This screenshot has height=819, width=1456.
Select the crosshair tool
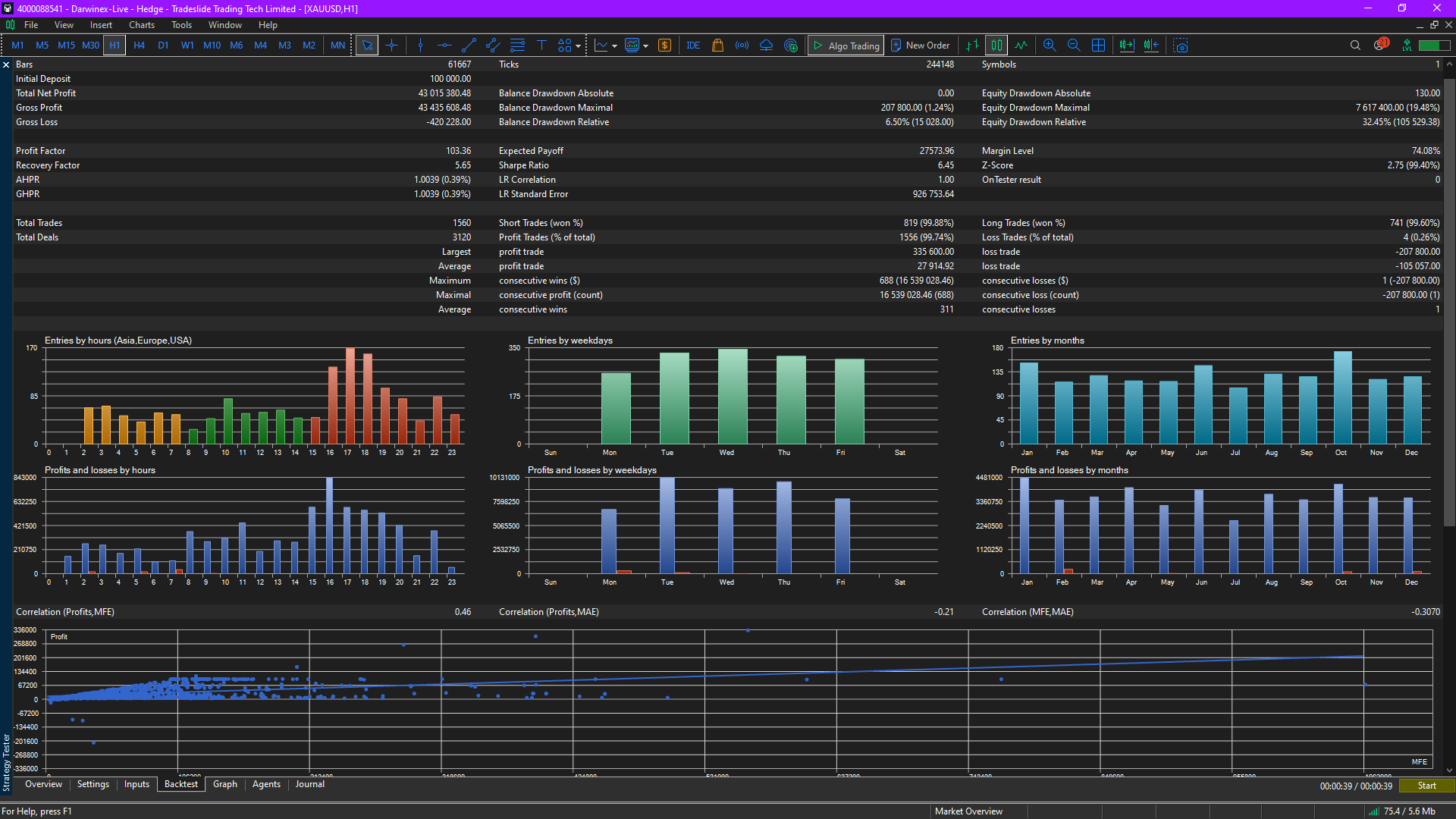pyautogui.click(x=391, y=45)
